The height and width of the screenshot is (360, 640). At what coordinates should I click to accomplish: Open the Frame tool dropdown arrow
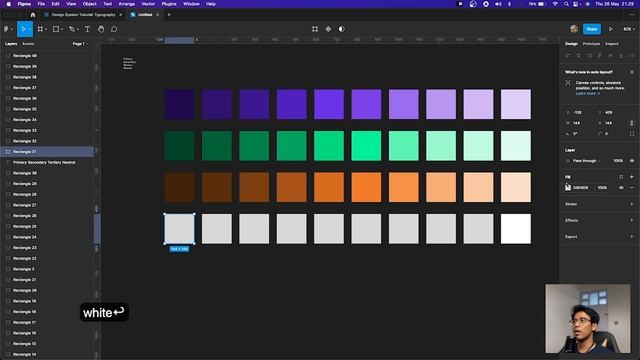46,29
